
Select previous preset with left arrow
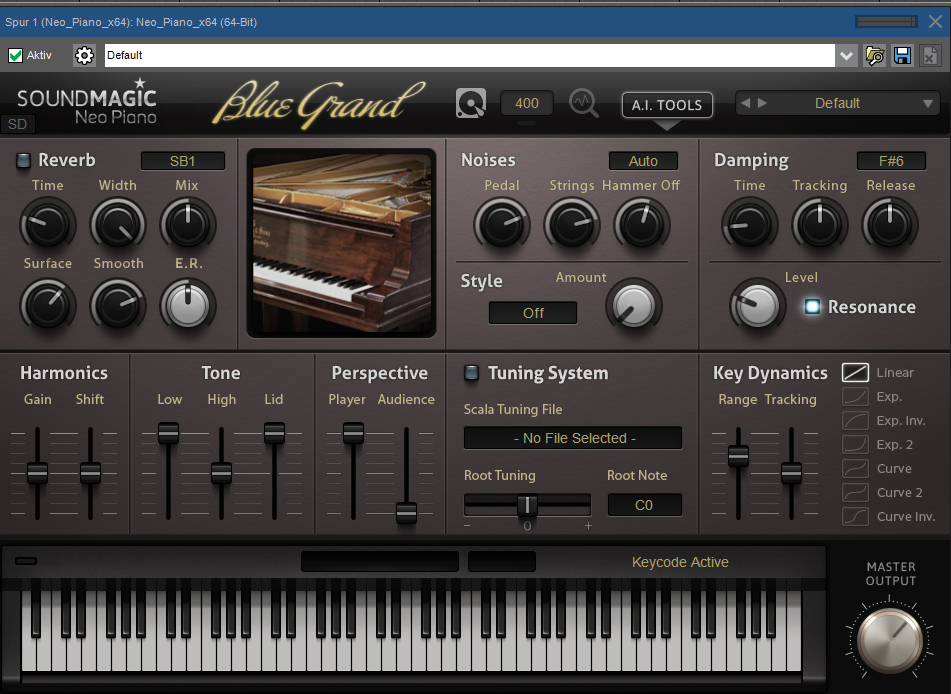(x=746, y=103)
